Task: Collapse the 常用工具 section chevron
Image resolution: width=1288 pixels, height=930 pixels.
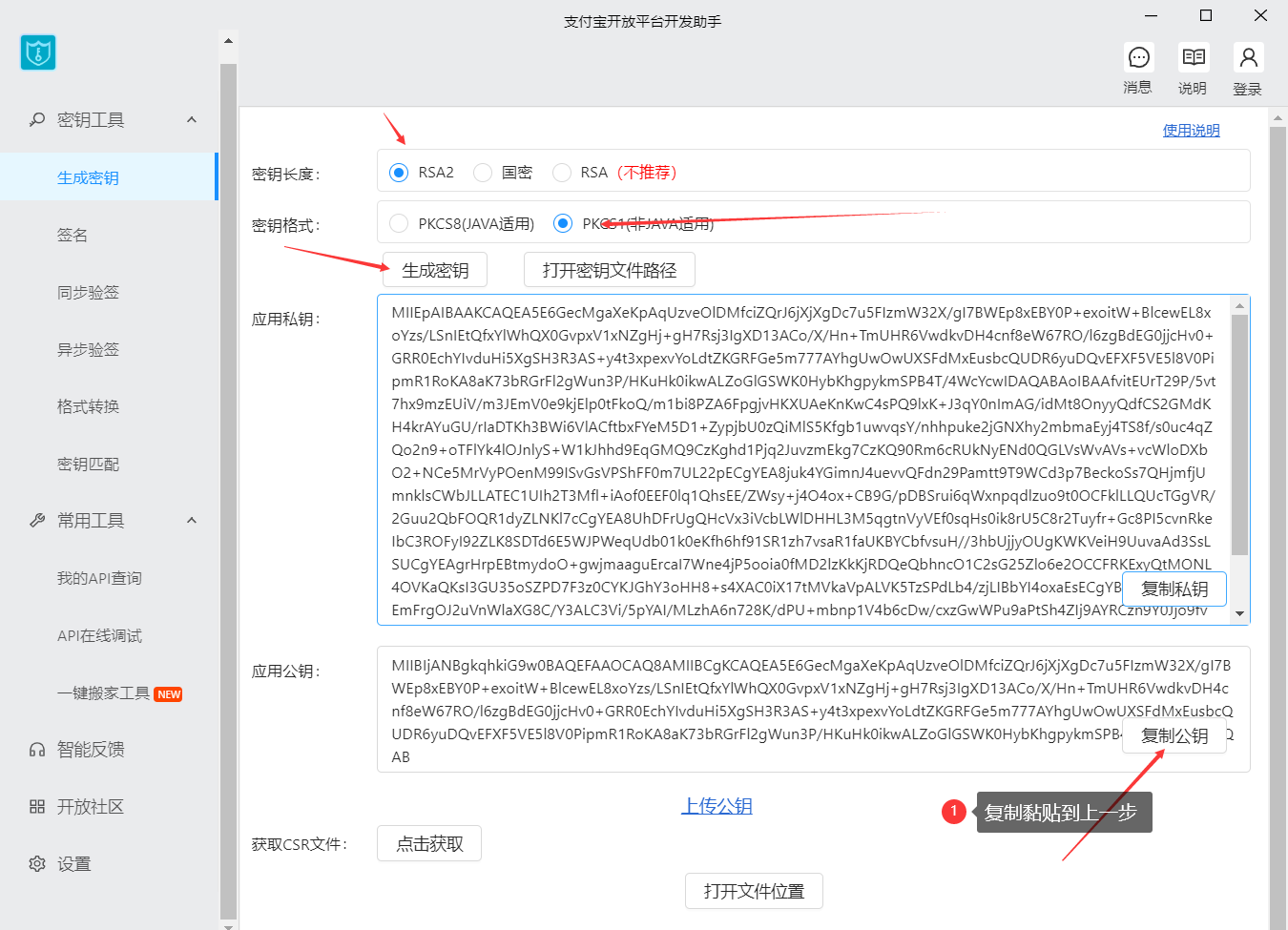Action: [x=192, y=520]
